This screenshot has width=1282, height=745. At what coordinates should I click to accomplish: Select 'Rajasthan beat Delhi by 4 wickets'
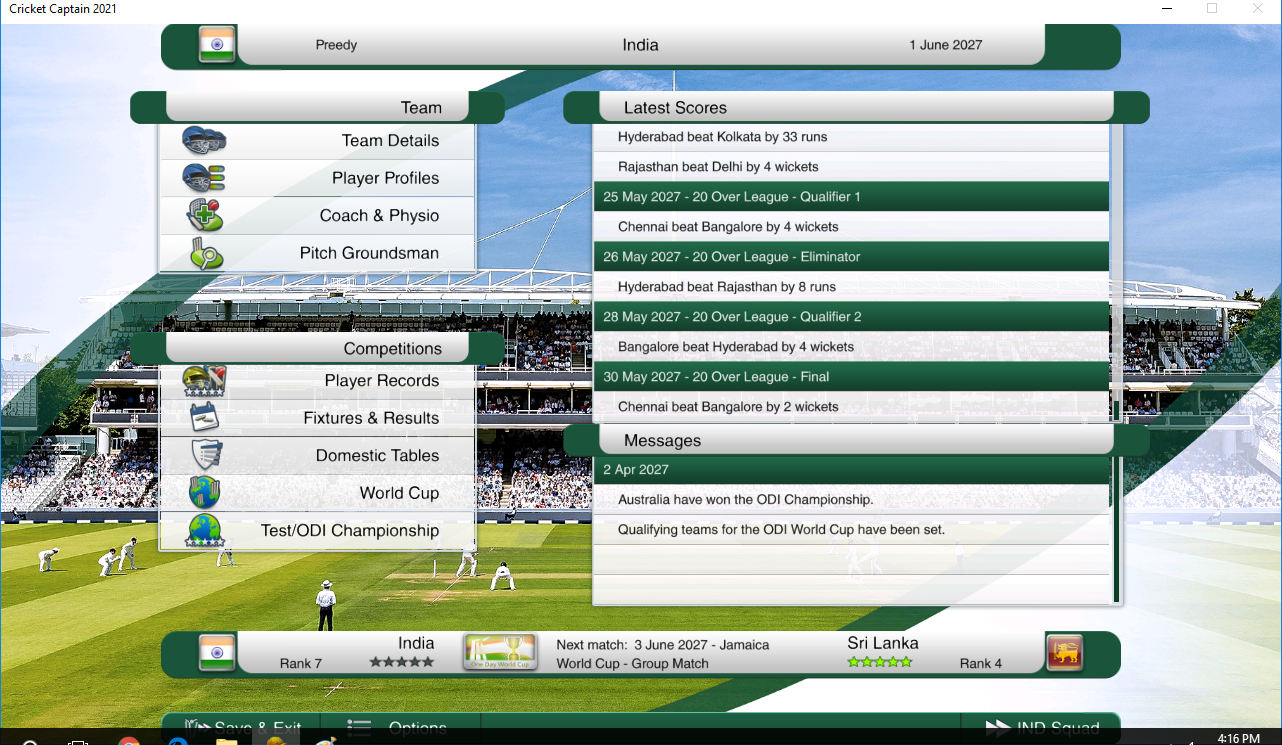pos(851,167)
